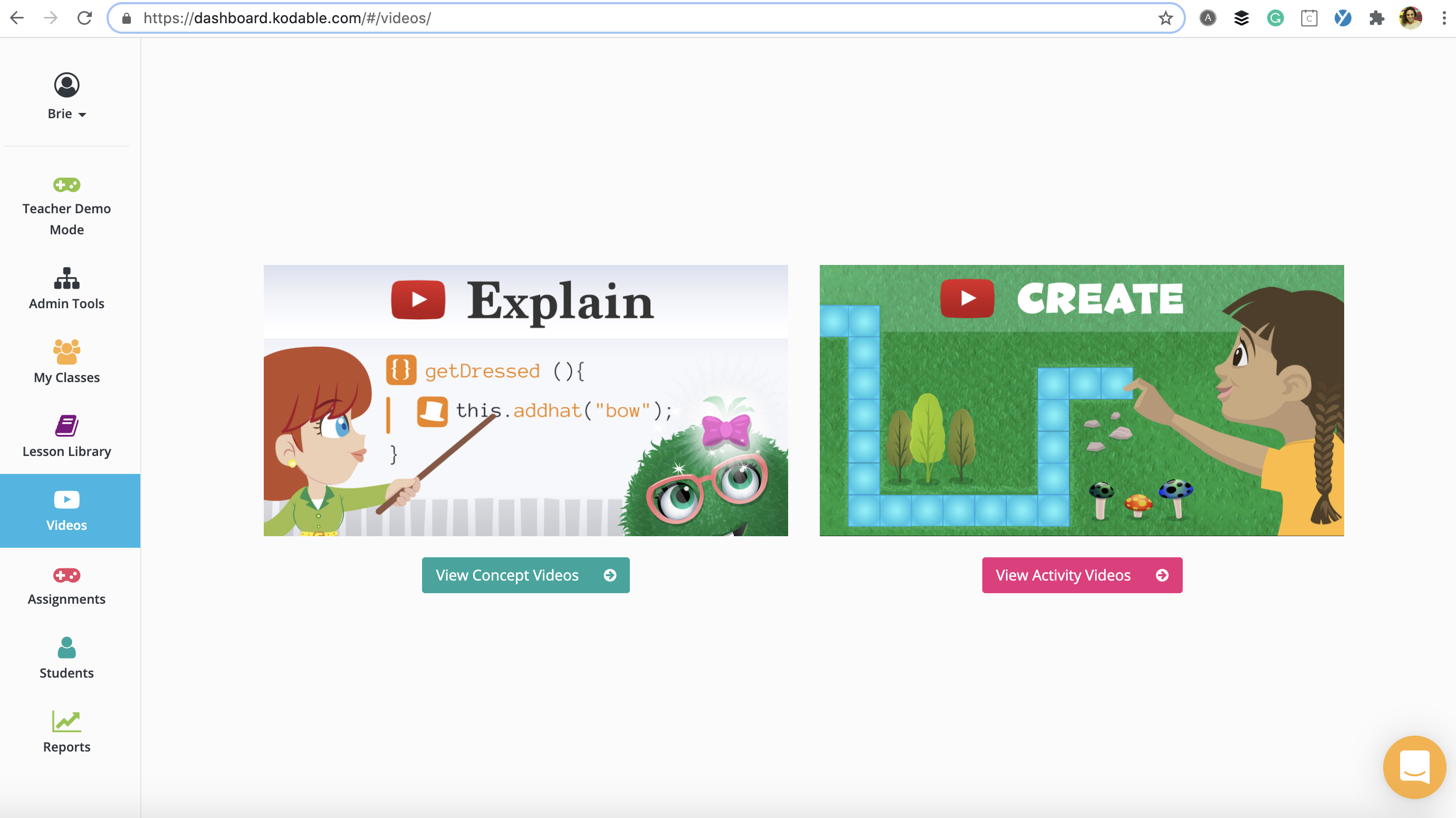Open Reports chart icon

pyautogui.click(x=66, y=721)
